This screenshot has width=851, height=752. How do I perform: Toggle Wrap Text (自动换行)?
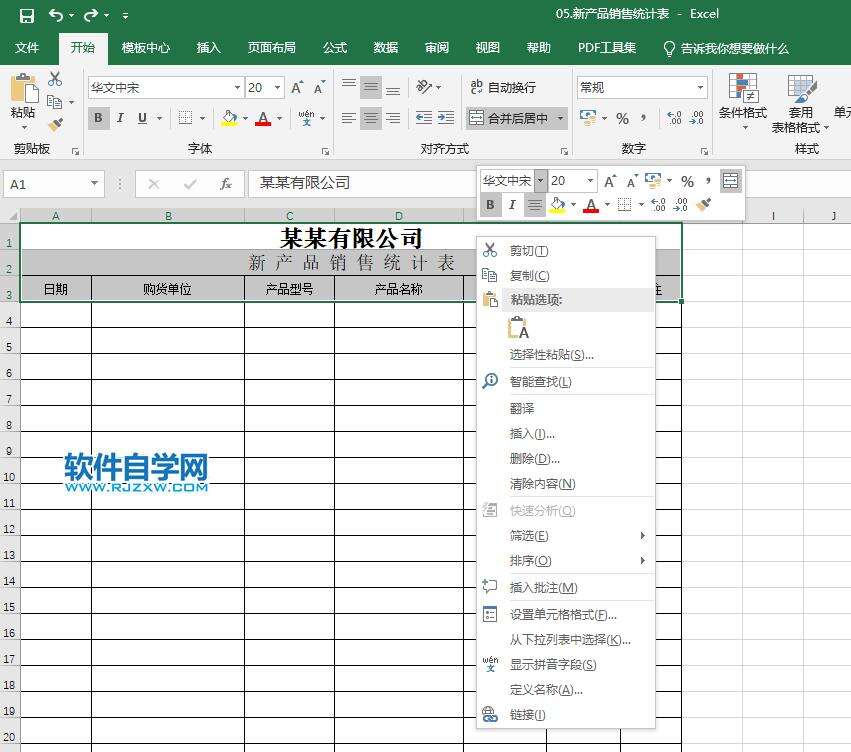coord(503,87)
